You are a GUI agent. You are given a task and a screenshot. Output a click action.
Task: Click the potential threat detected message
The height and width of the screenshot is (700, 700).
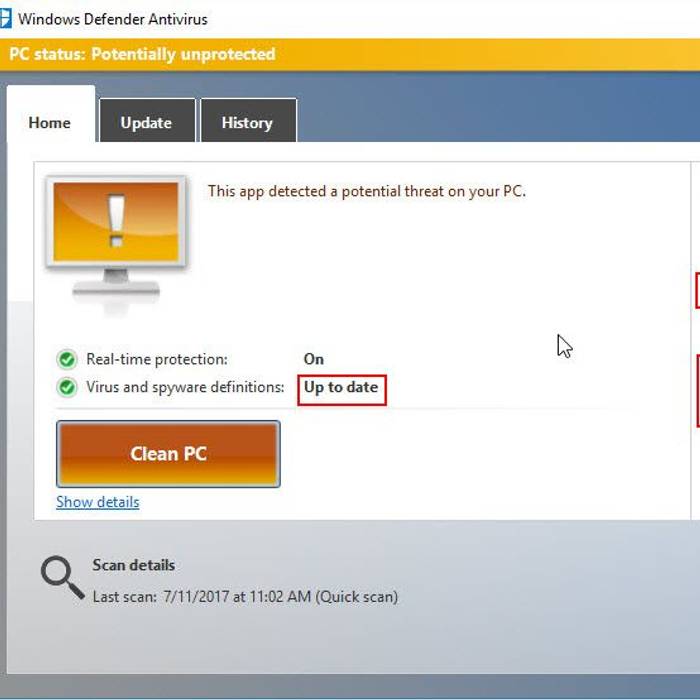point(367,192)
